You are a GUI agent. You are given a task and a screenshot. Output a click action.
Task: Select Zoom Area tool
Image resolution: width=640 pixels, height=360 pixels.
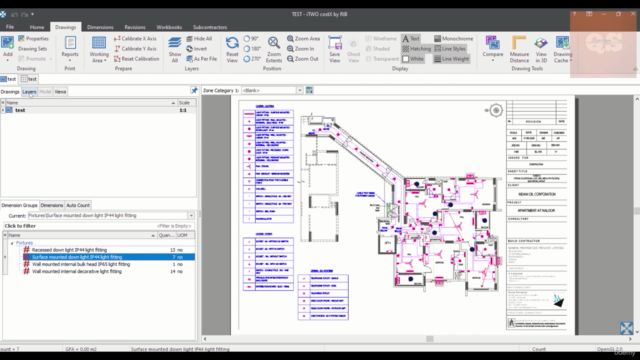(x=303, y=38)
